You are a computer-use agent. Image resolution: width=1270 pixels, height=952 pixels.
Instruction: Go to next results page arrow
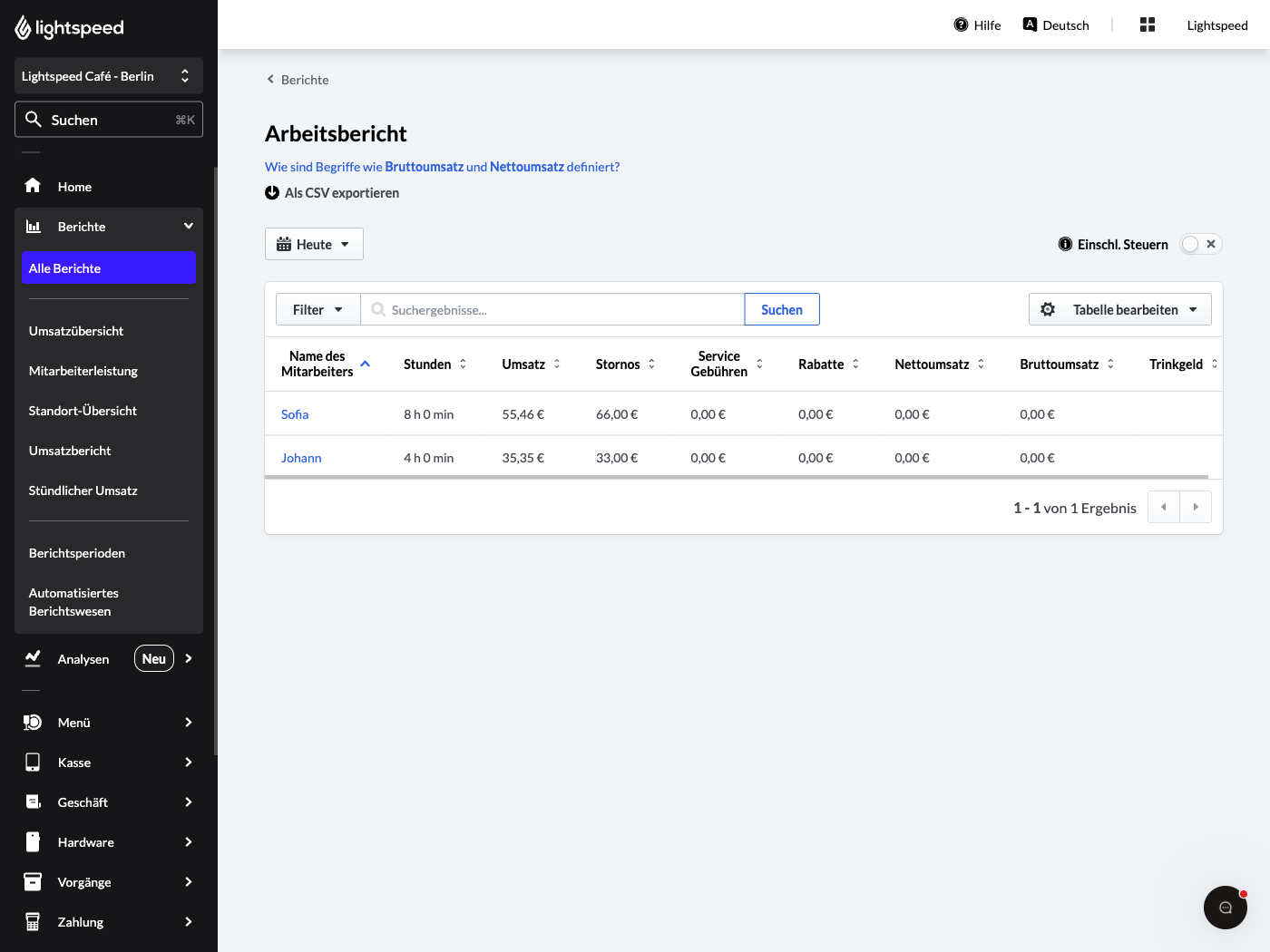tap(1196, 507)
